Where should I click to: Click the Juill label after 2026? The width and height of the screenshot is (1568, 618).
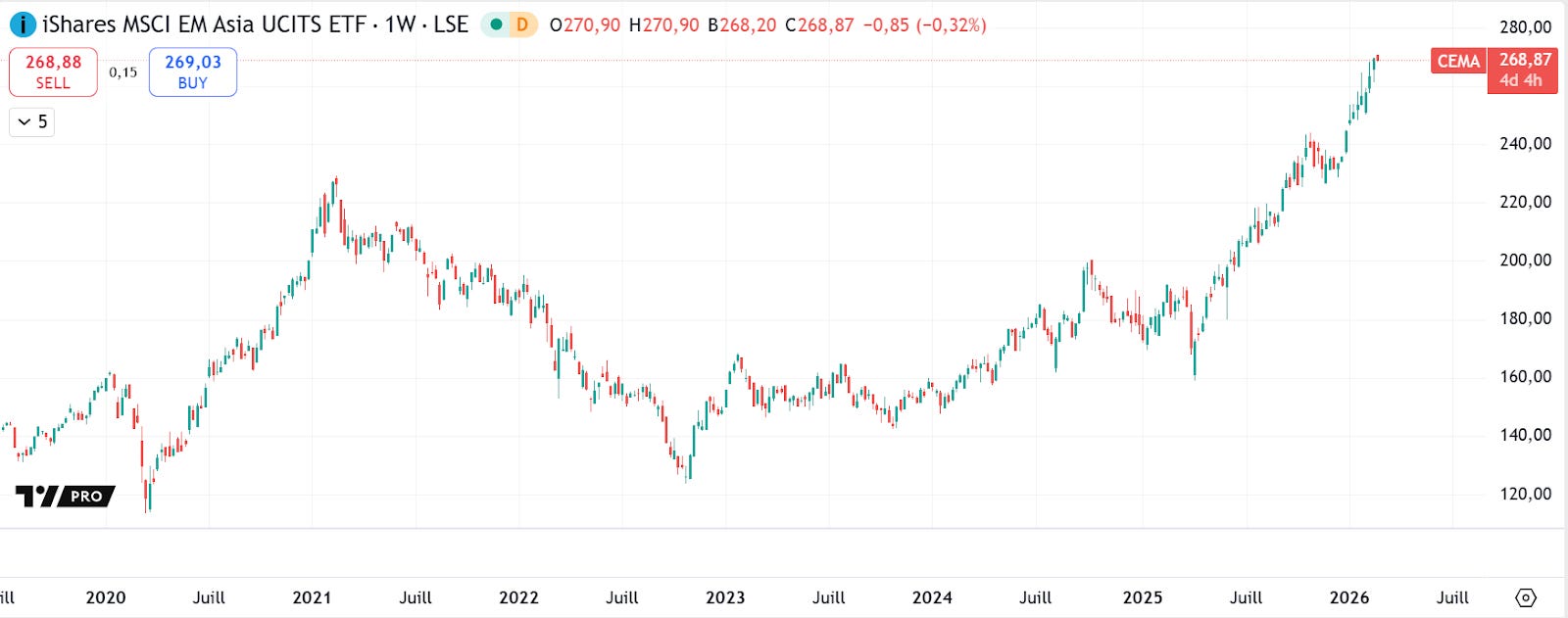[1452, 597]
